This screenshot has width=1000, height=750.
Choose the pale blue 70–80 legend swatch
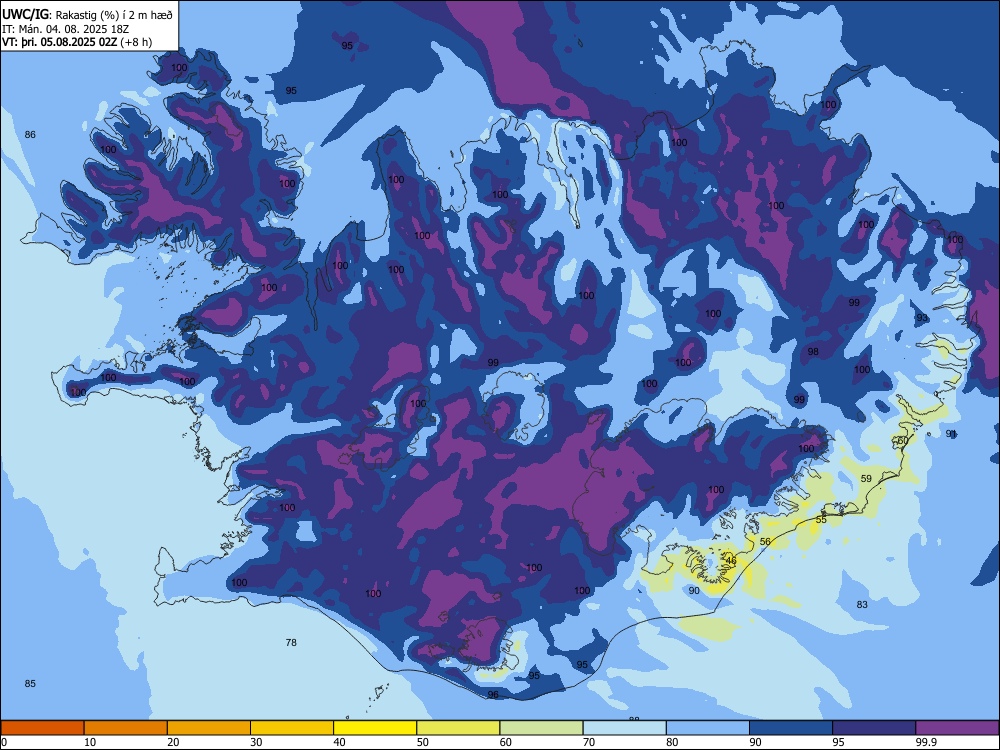tap(624, 728)
